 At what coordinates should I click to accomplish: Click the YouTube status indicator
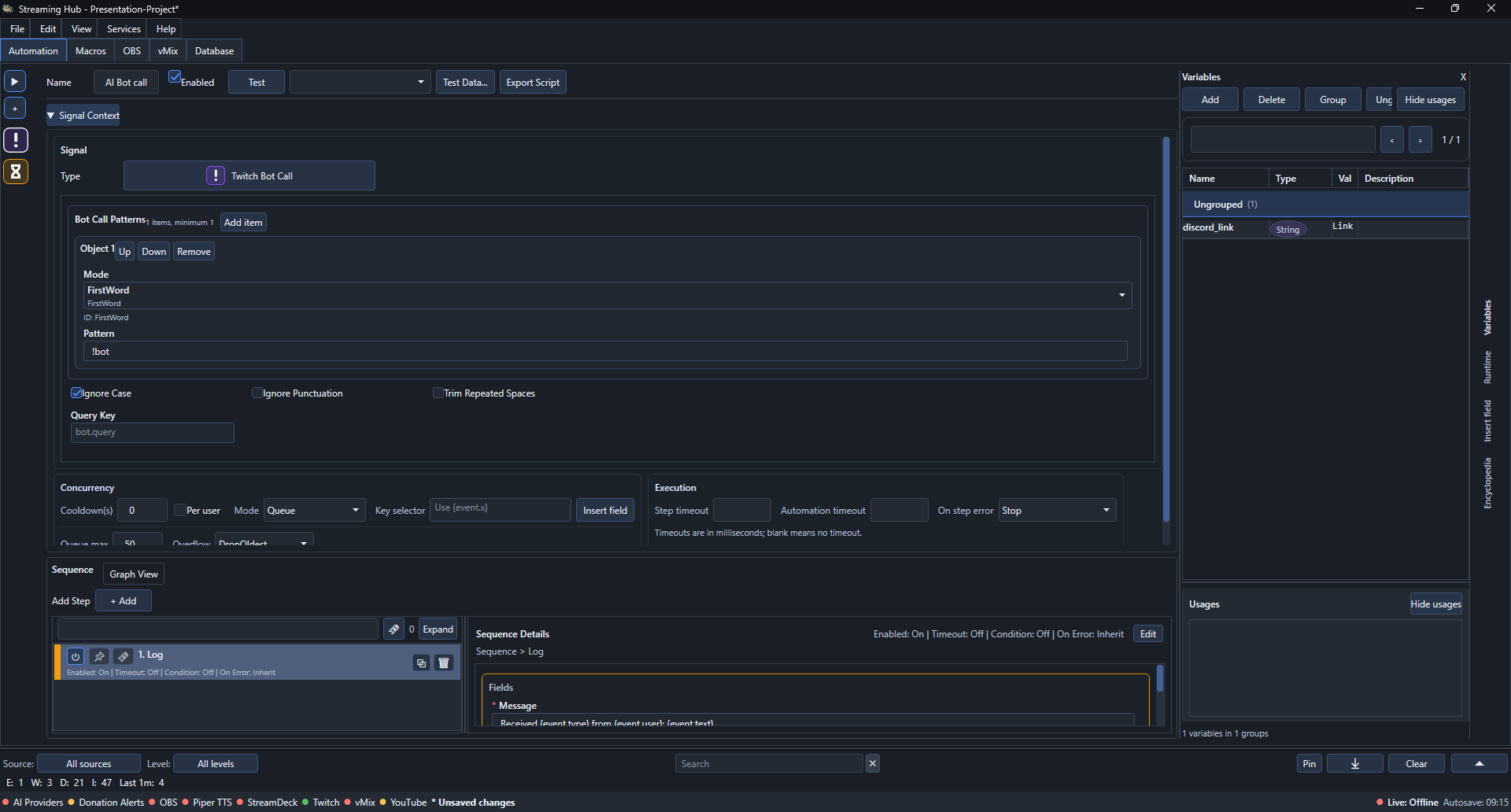404,803
